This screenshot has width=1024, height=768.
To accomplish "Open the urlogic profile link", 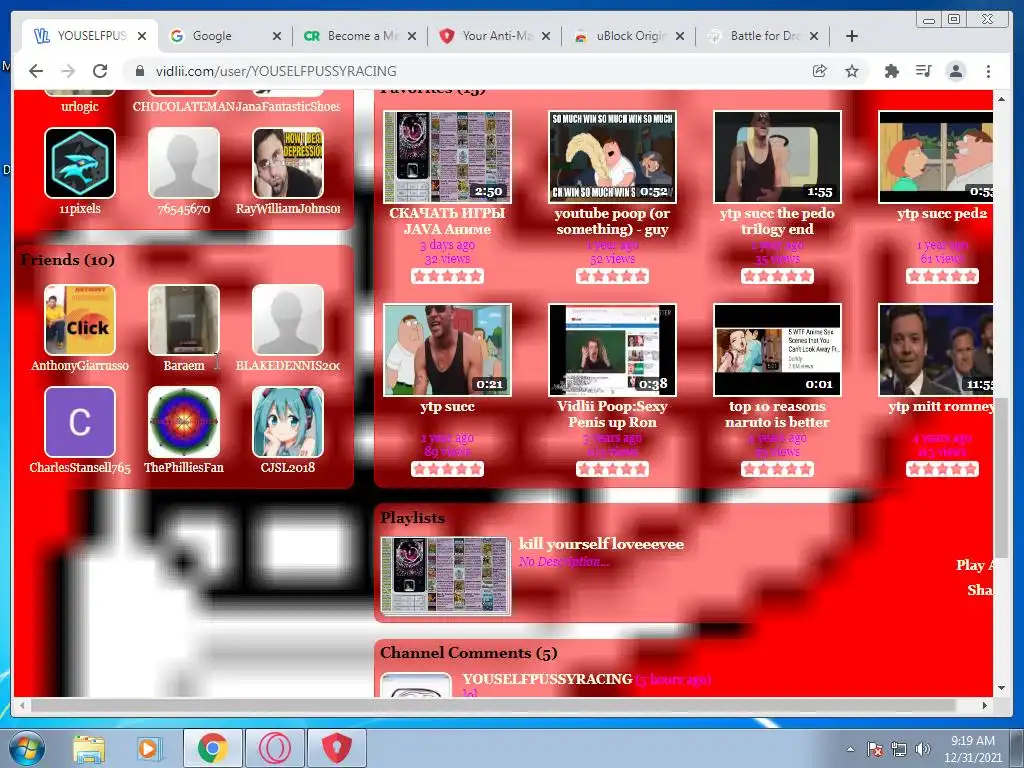I will coord(80,106).
